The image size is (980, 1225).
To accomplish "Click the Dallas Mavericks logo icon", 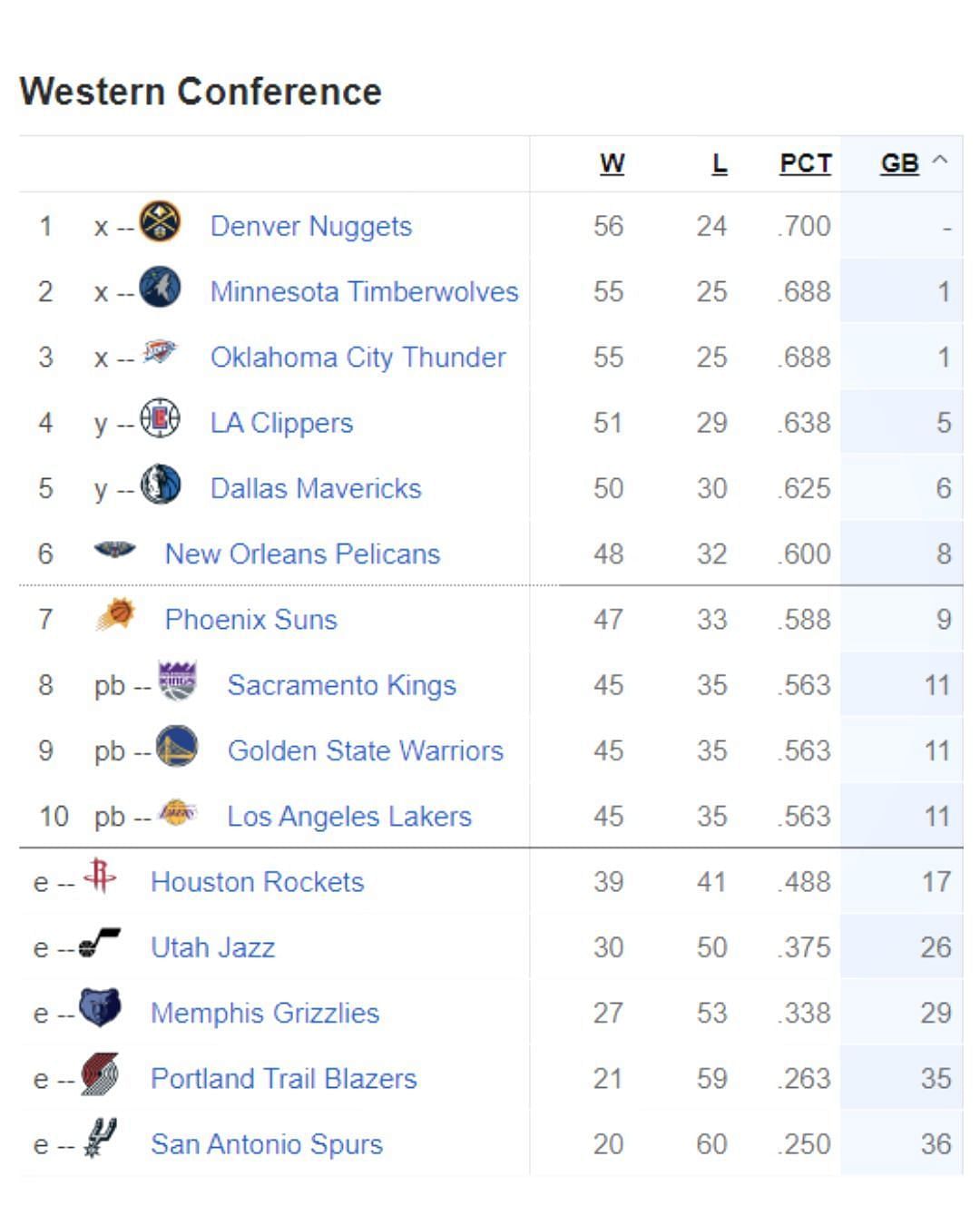I will click(160, 485).
